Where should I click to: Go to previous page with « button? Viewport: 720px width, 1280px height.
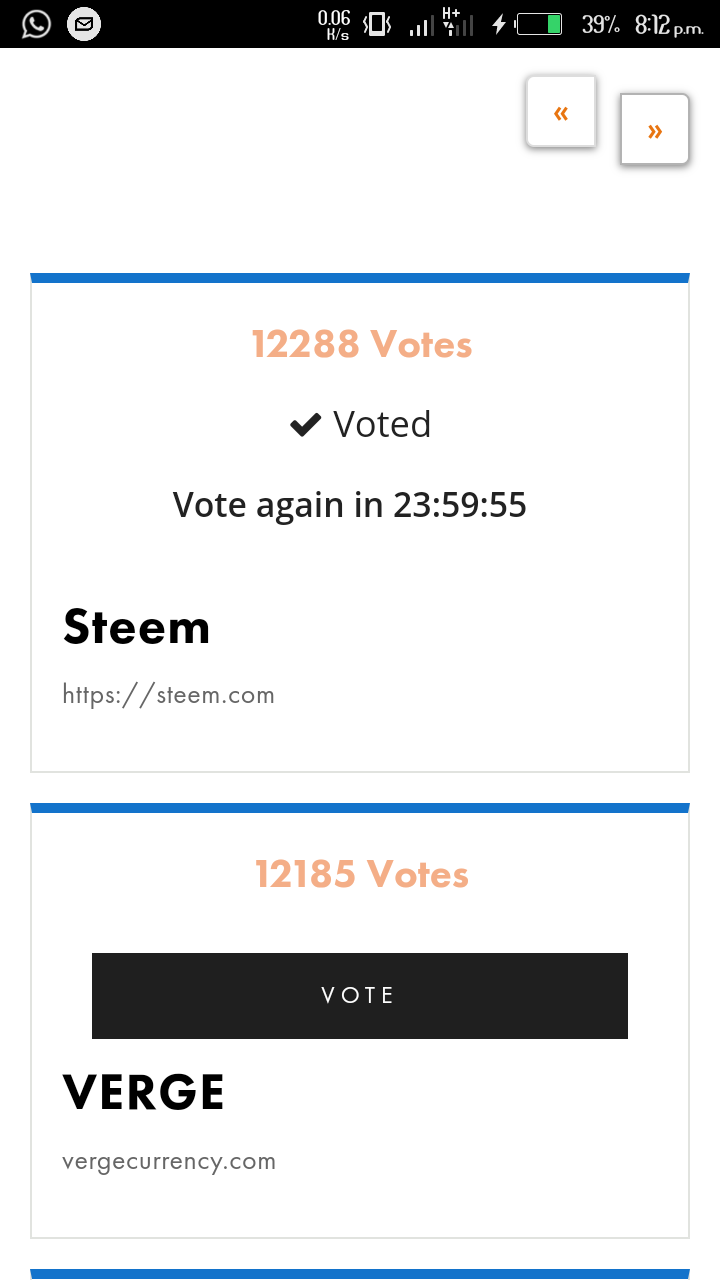561,112
